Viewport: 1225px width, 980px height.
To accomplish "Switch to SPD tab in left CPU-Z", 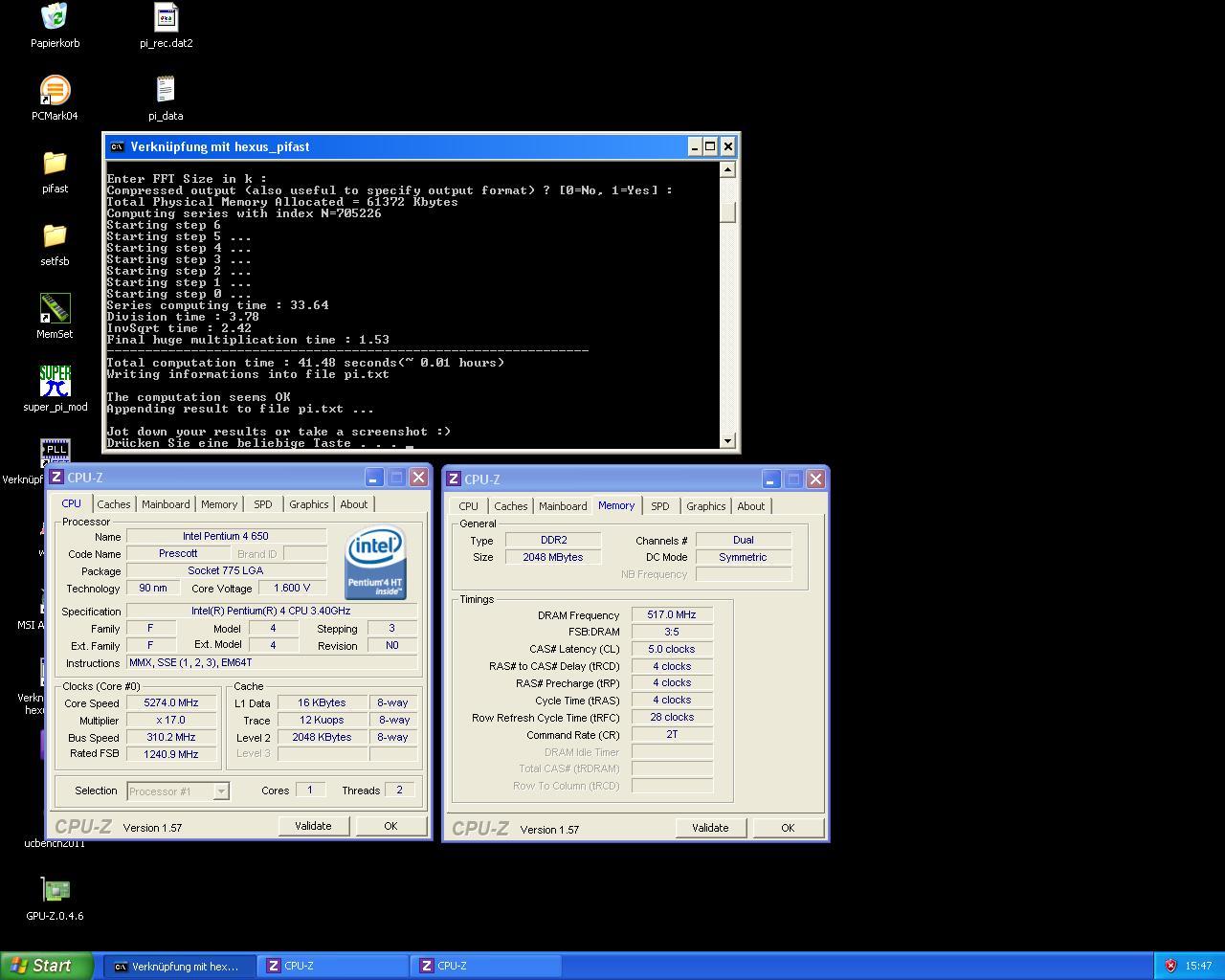I will click(x=263, y=504).
